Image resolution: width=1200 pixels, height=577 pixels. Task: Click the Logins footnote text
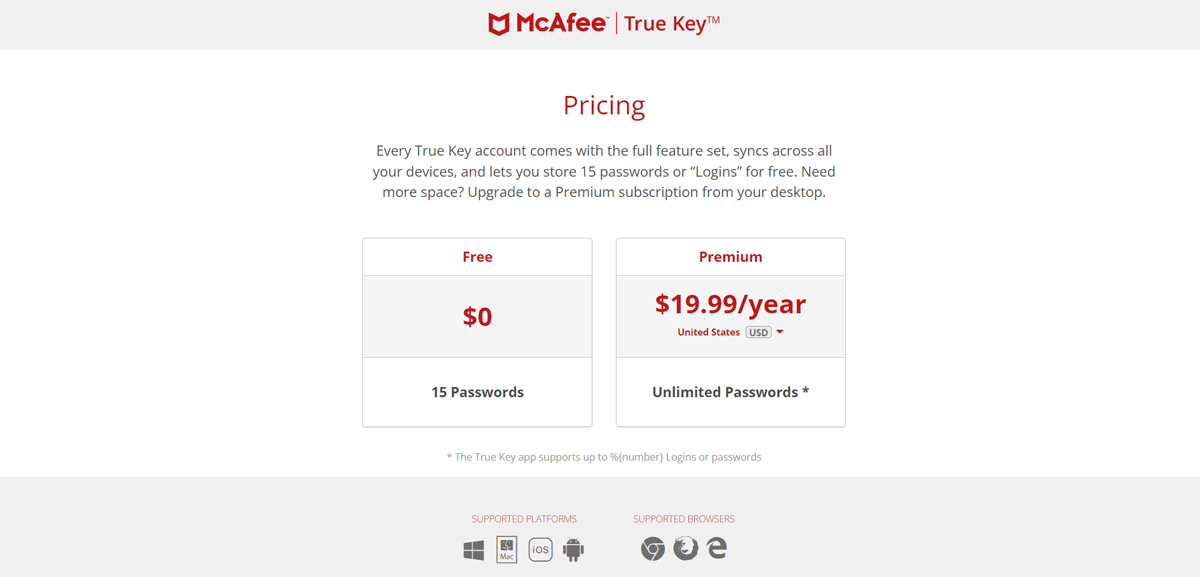tap(604, 456)
